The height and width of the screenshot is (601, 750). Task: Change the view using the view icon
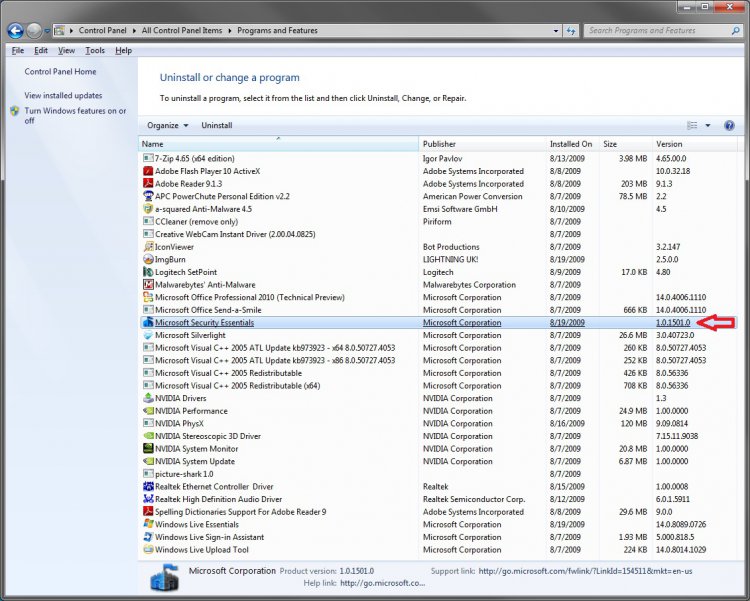point(692,125)
